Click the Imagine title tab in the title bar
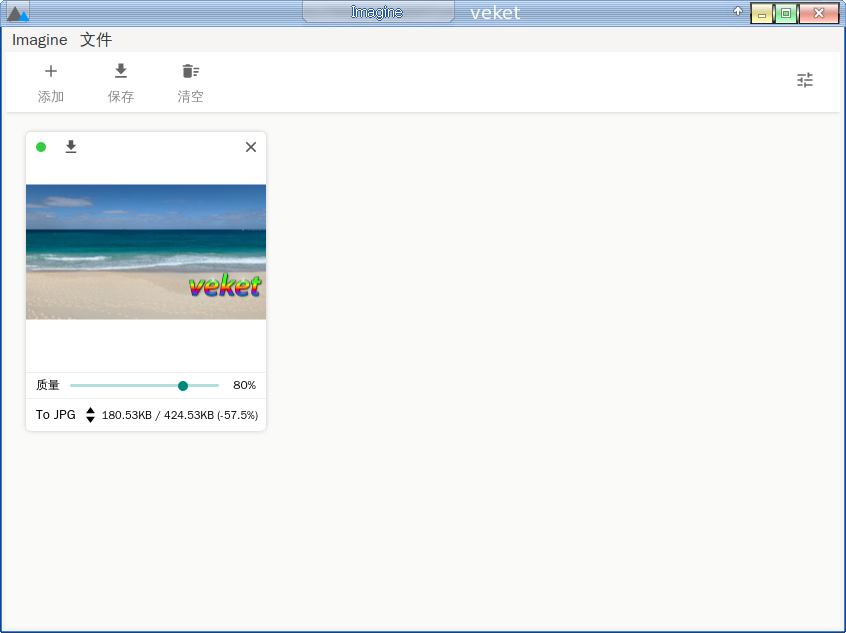Viewport: 846px width, 633px height. (377, 12)
